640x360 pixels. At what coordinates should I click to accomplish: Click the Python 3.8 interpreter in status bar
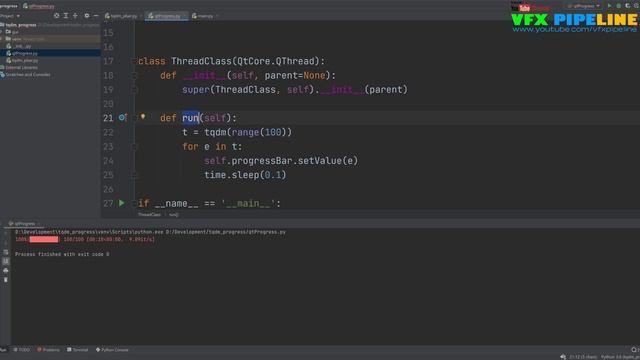pyautogui.click(x=620, y=357)
